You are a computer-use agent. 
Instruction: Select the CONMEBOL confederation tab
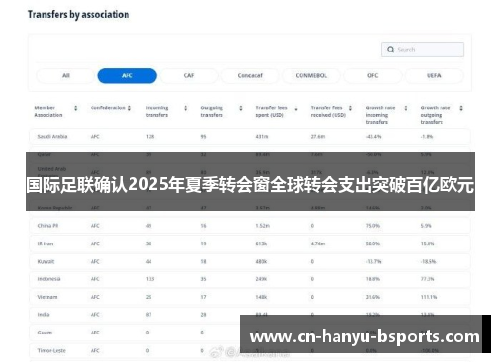pyautogui.click(x=311, y=75)
